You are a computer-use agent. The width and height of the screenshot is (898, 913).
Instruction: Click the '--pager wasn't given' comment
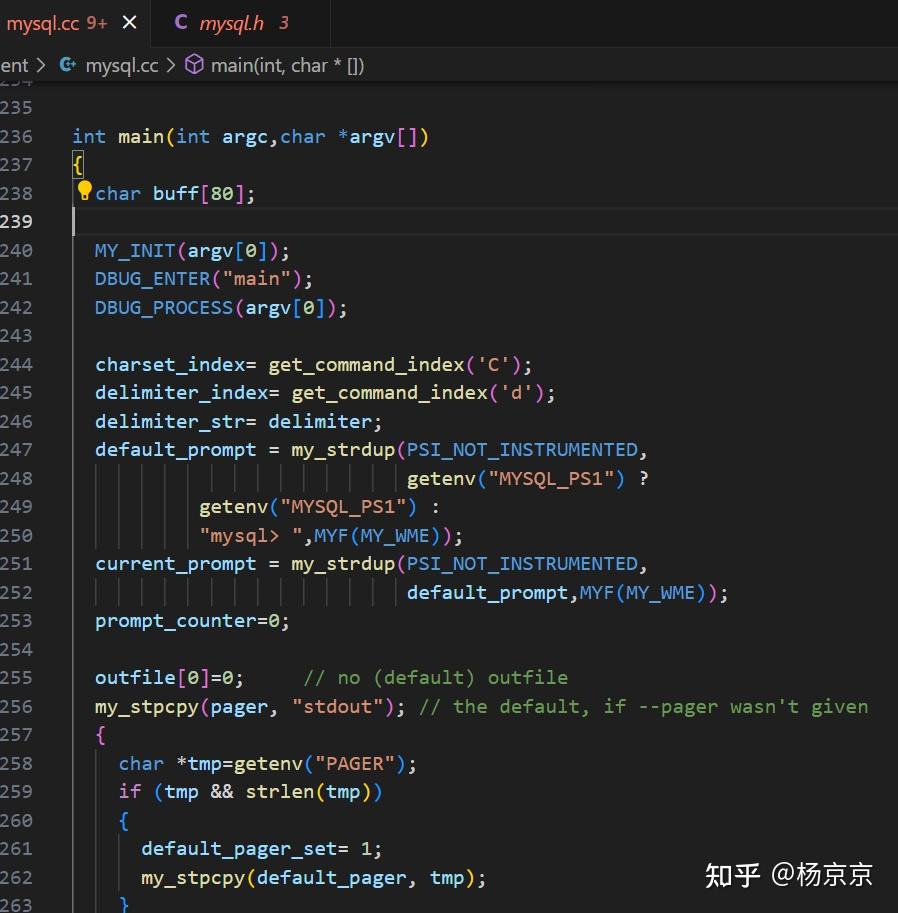(x=753, y=707)
